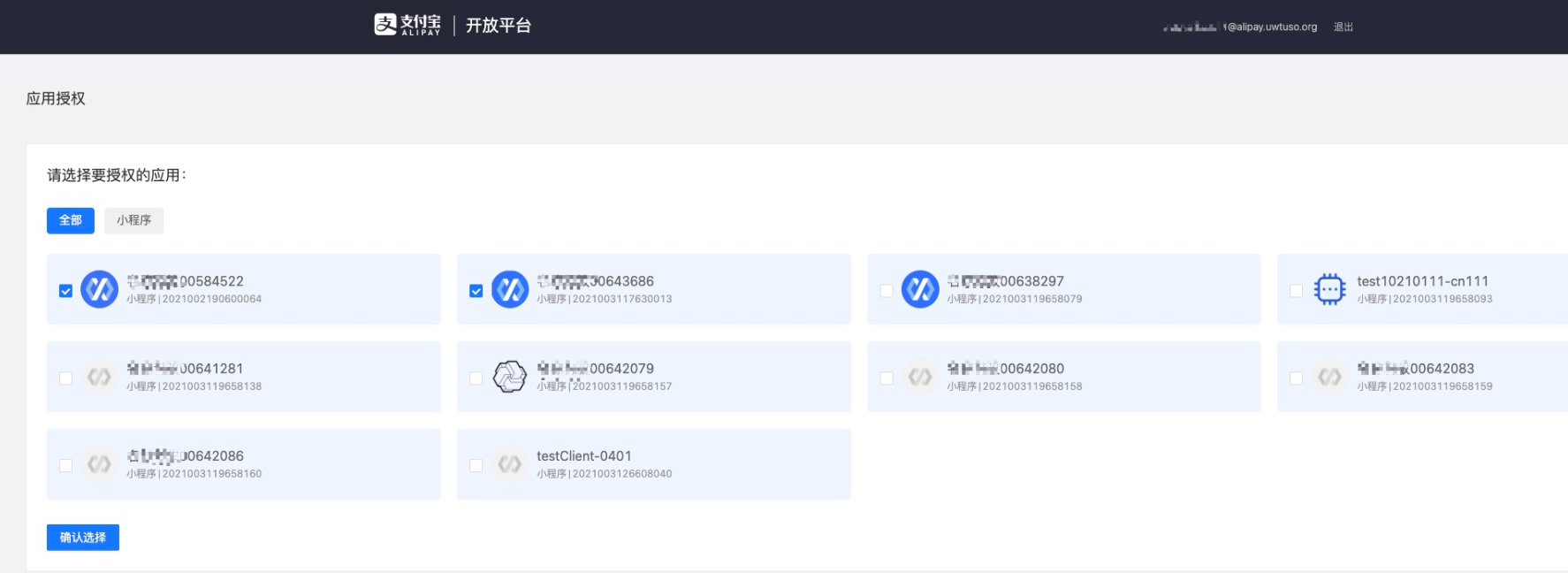Image resolution: width=1568 pixels, height=573 pixels.
Task: Click the app name ending 00641281
Action: point(185,369)
